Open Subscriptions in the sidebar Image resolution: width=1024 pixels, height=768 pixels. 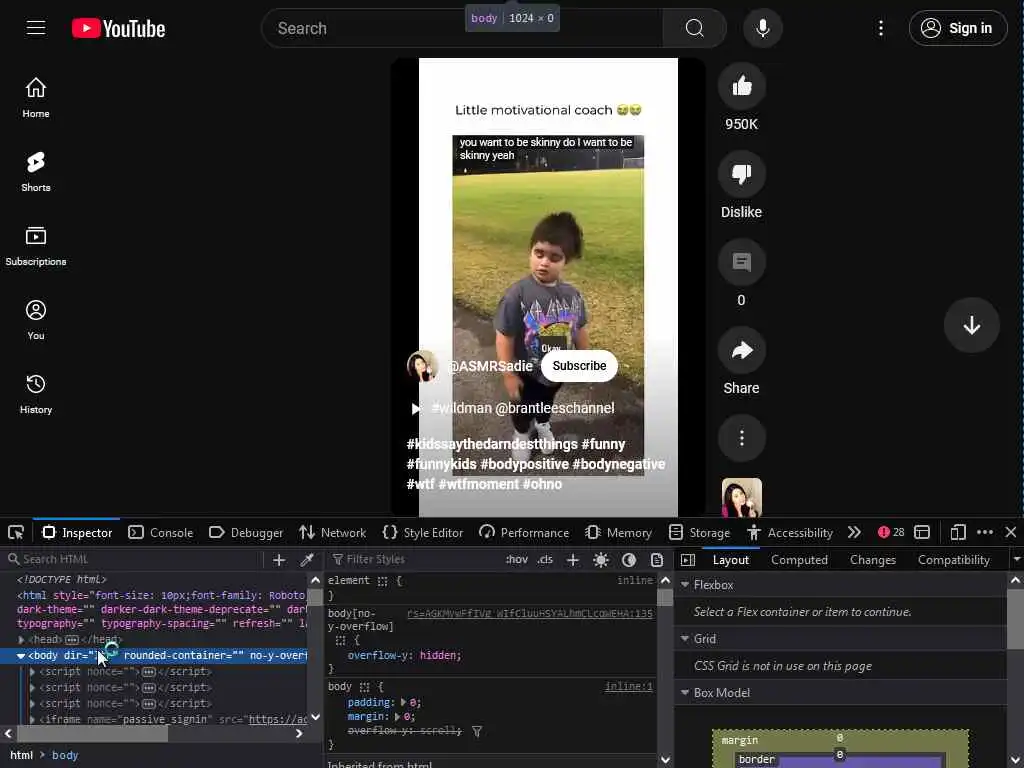[36, 246]
